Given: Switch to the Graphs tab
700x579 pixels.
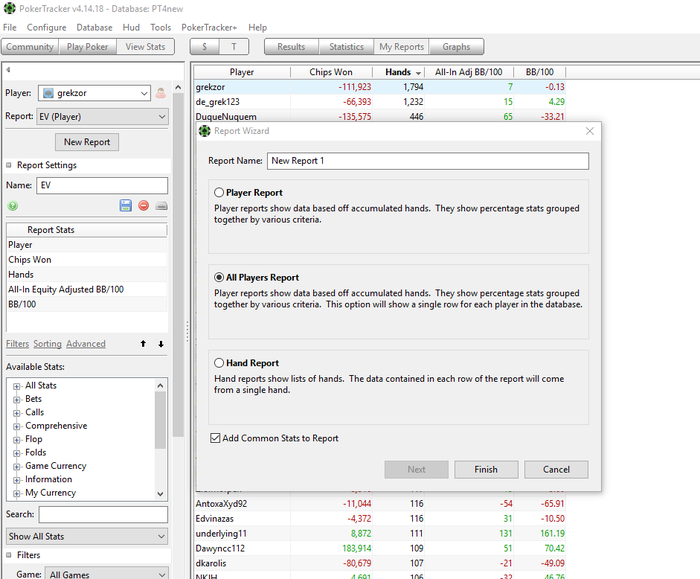Looking at the screenshot, I should 456,46.
